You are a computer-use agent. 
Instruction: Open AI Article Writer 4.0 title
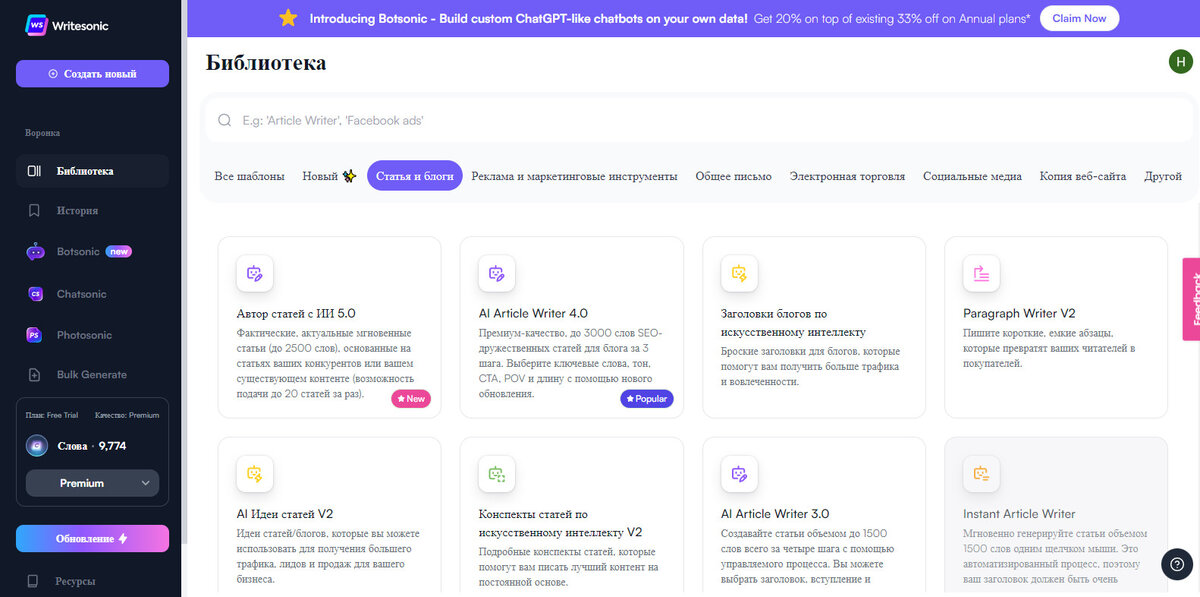tap(533, 313)
